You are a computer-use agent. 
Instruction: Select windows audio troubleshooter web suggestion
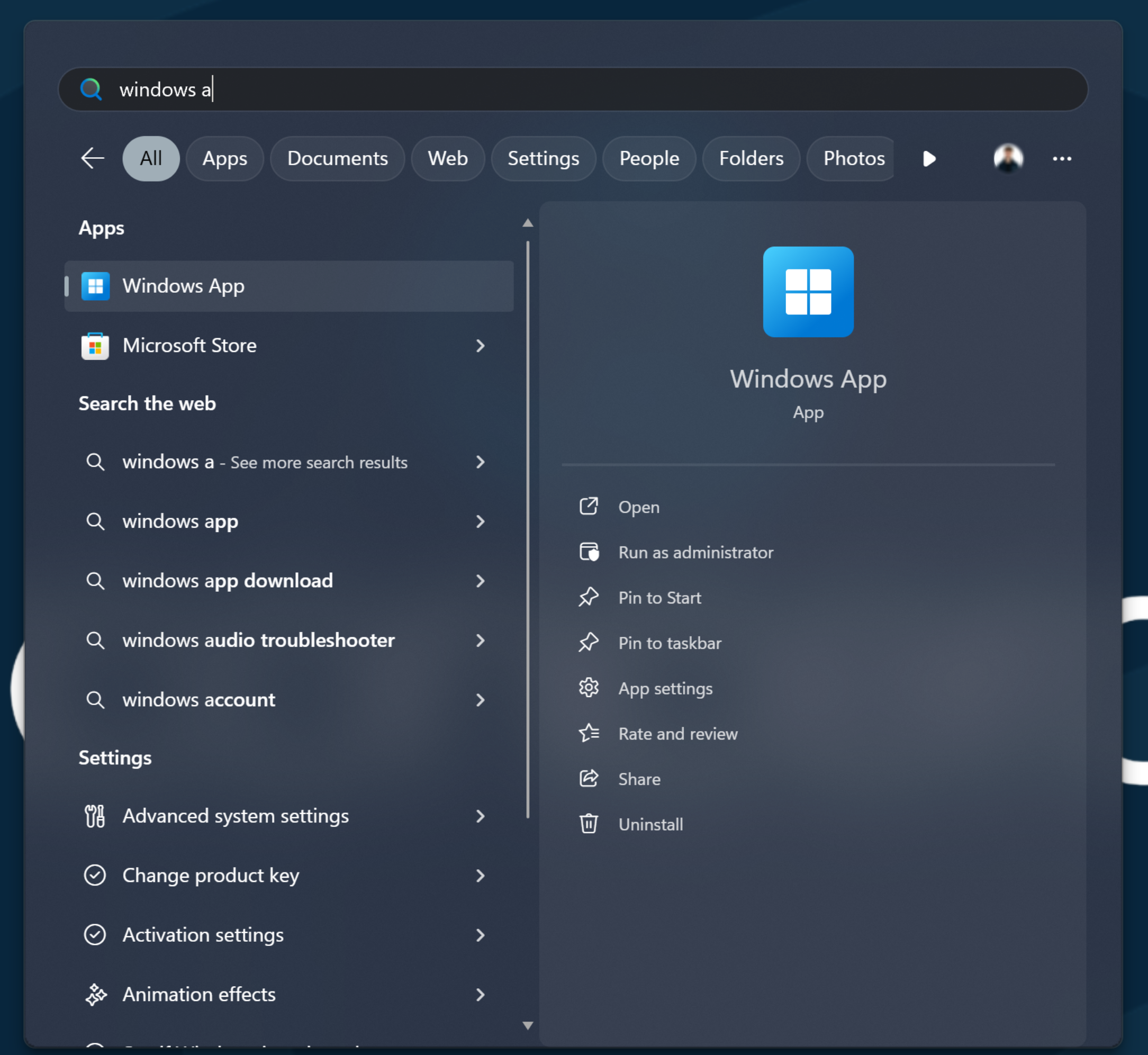[258, 640]
